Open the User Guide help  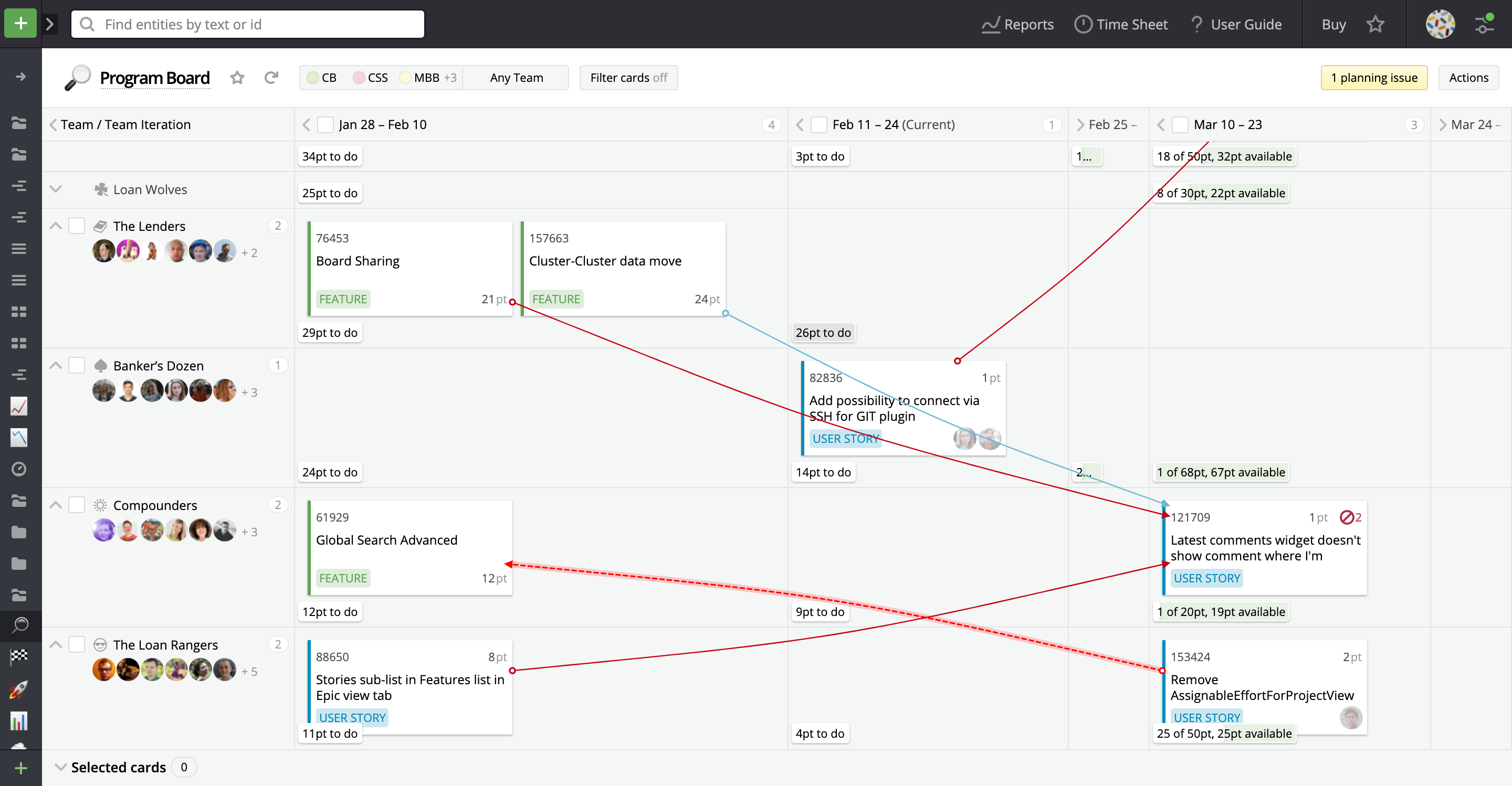coord(1236,24)
